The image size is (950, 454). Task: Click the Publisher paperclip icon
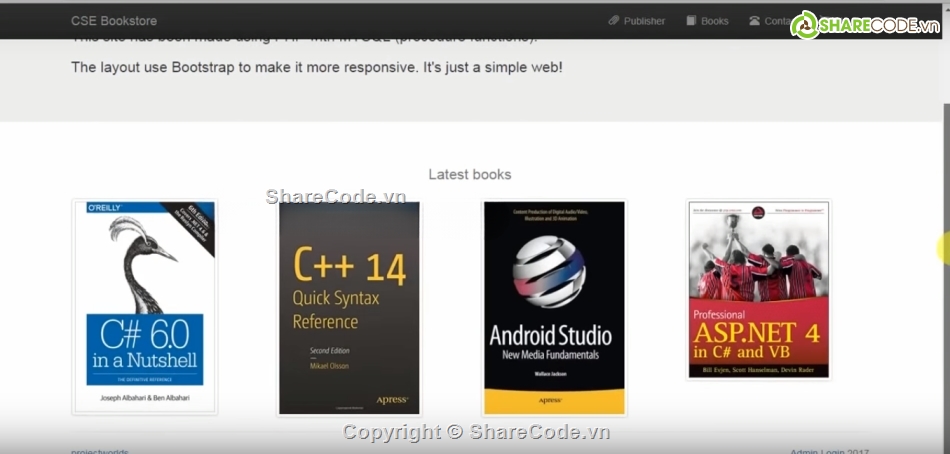point(614,21)
